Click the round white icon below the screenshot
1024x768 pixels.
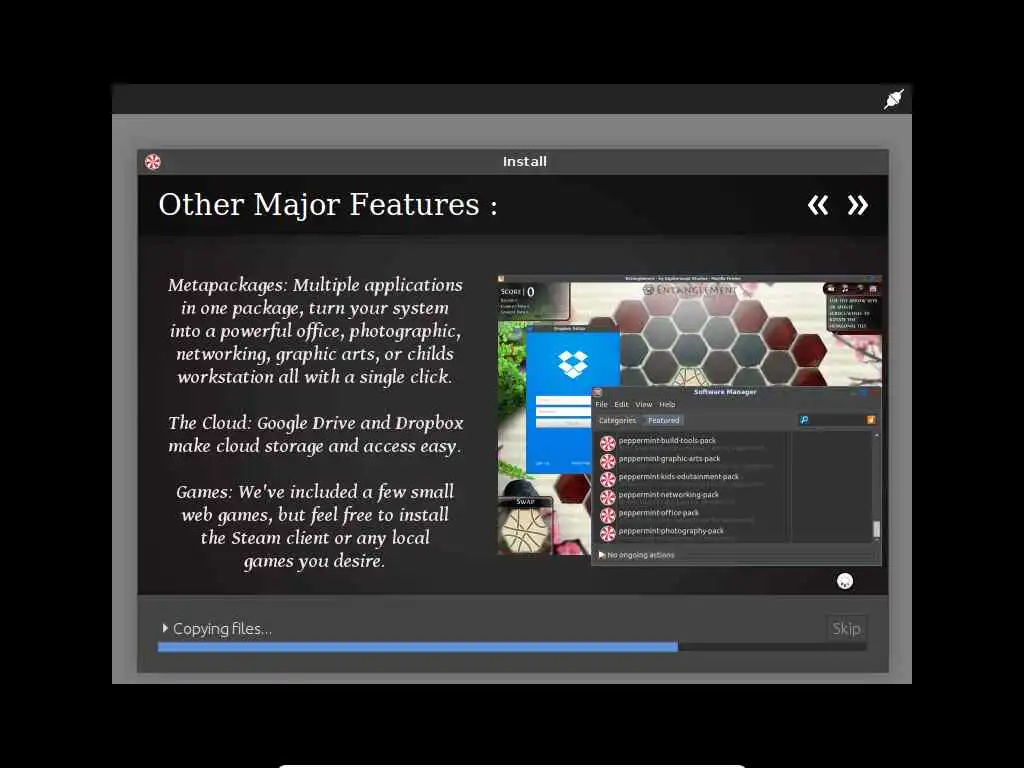(x=845, y=581)
